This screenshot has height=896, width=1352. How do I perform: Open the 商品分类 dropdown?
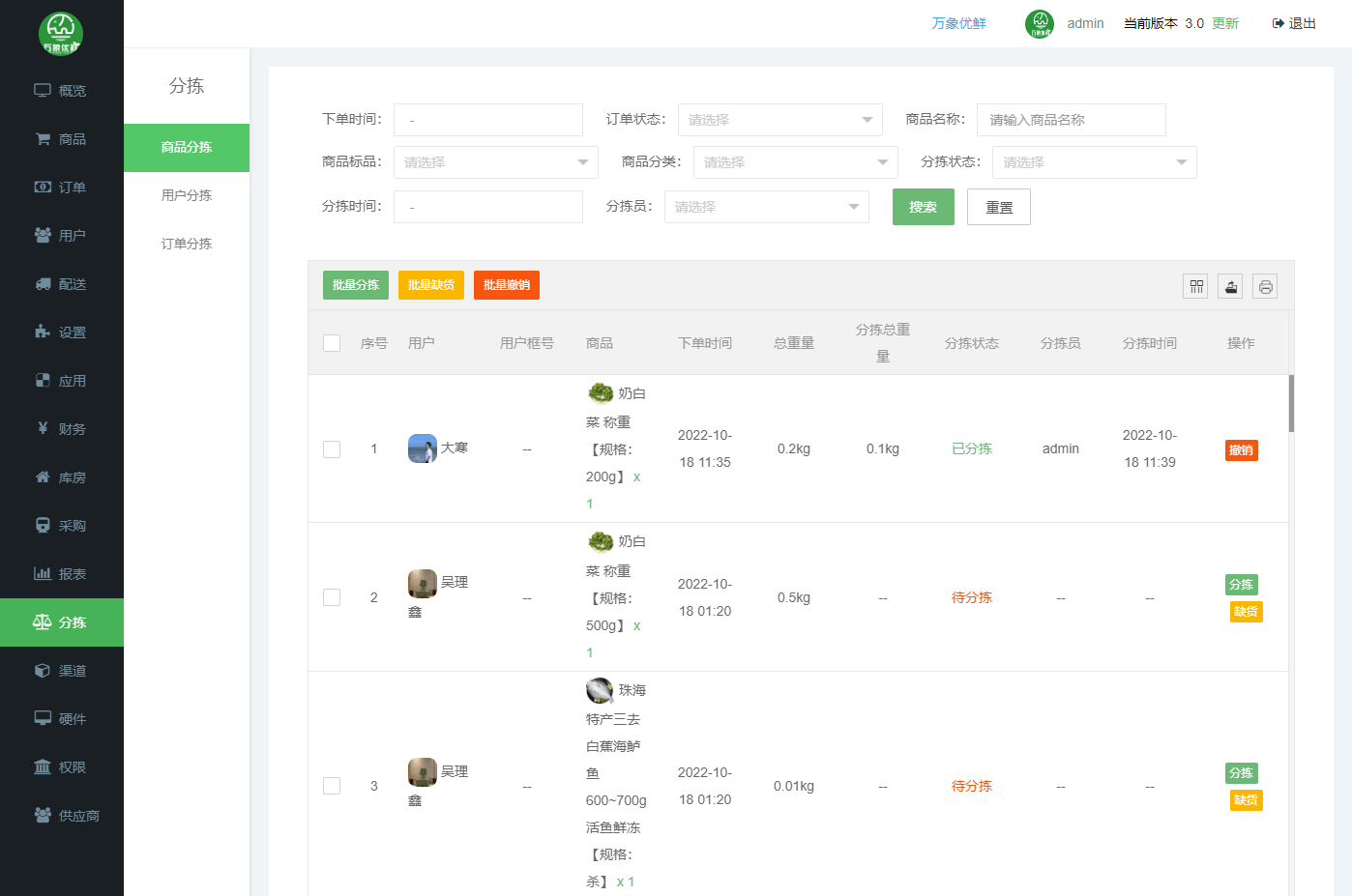795,162
